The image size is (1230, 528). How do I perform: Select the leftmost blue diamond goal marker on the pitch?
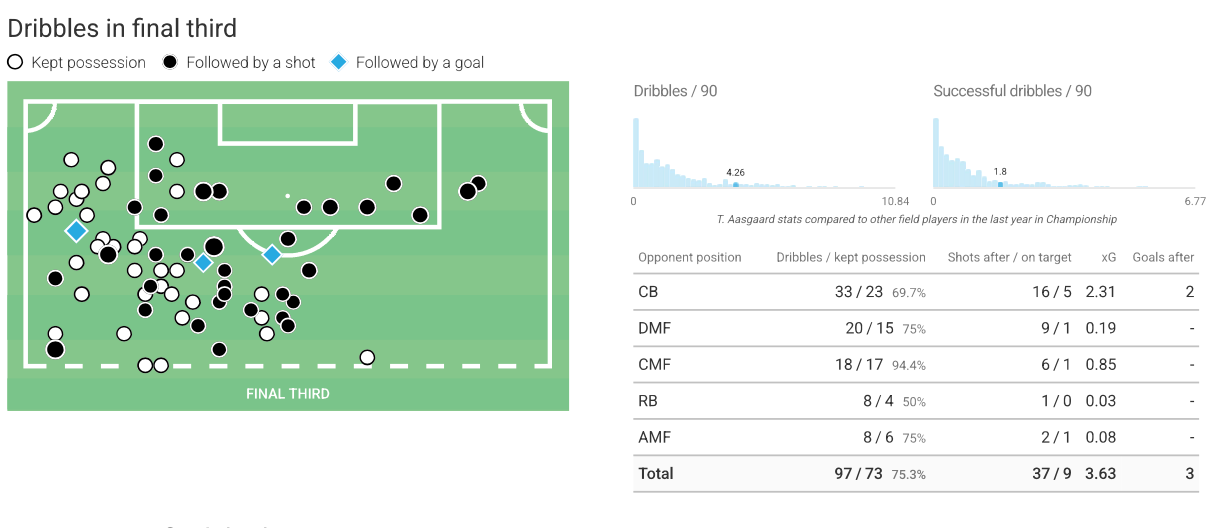coord(76,231)
